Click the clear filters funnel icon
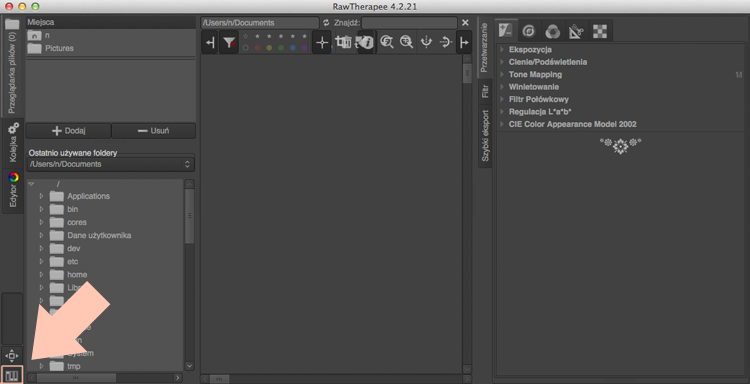The image size is (750, 384). point(229,43)
